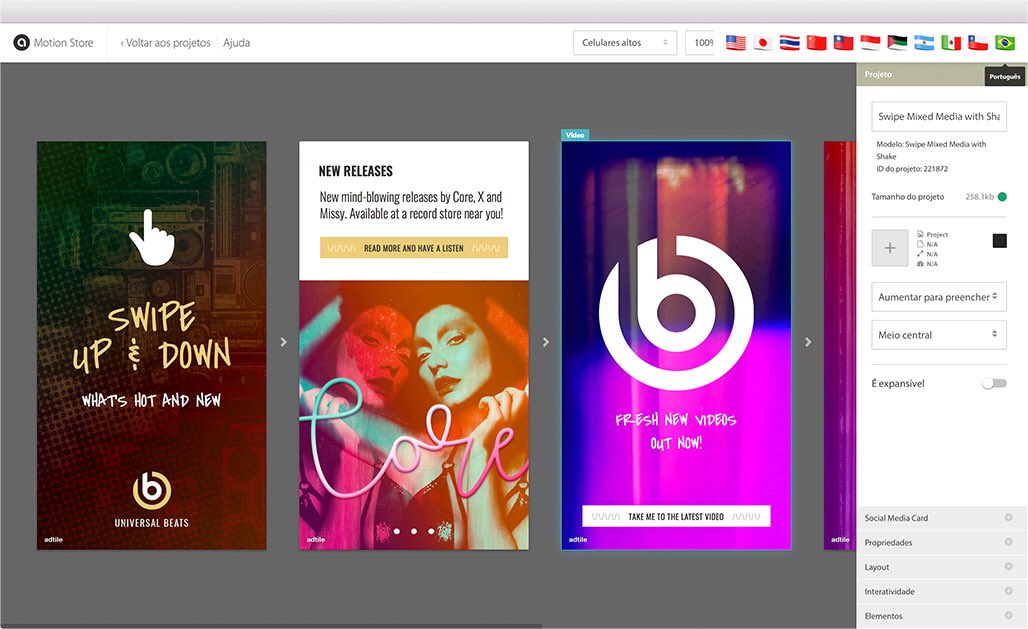This screenshot has height=629, width=1028.
Task: Open the Celulares altos device dropdown
Action: 625,43
